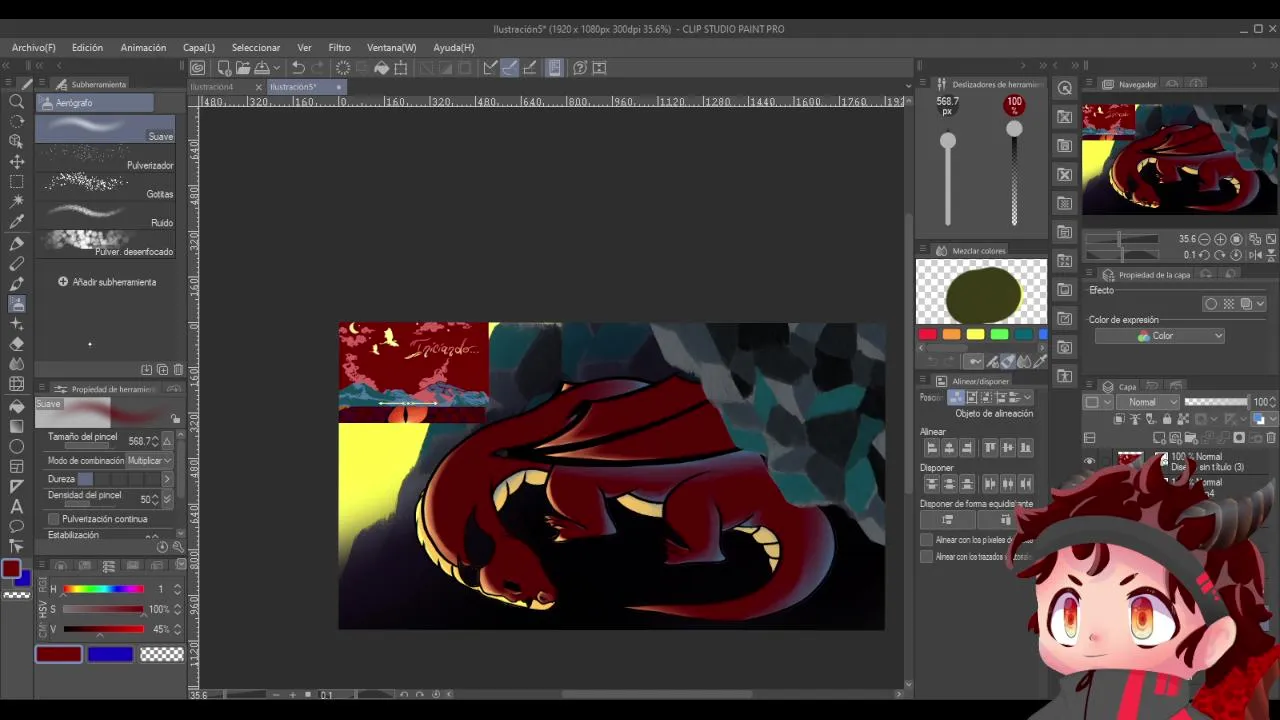Image resolution: width=1280 pixels, height=720 pixels.
Task: Select the Eraser tool
Action: click(17, 344)
